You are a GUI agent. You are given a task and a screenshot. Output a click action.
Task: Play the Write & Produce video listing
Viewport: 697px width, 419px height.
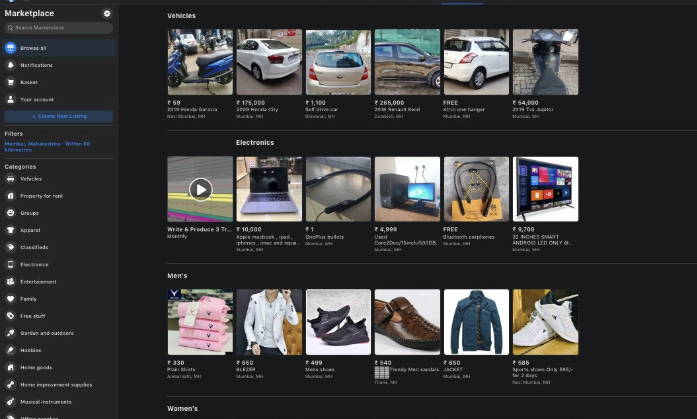200,189
